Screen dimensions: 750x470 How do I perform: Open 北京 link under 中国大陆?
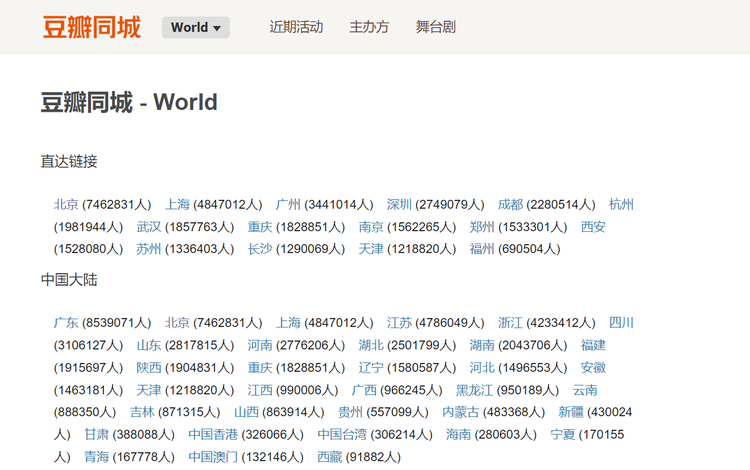click(x=177, y=323)
